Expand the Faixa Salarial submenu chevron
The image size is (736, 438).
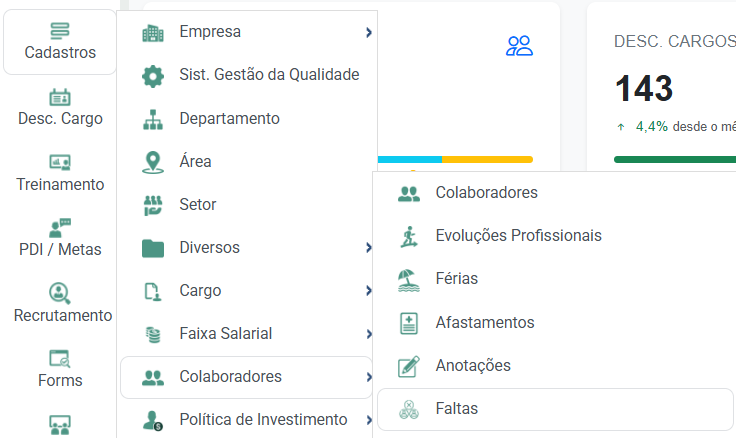(x=369, y=334)
